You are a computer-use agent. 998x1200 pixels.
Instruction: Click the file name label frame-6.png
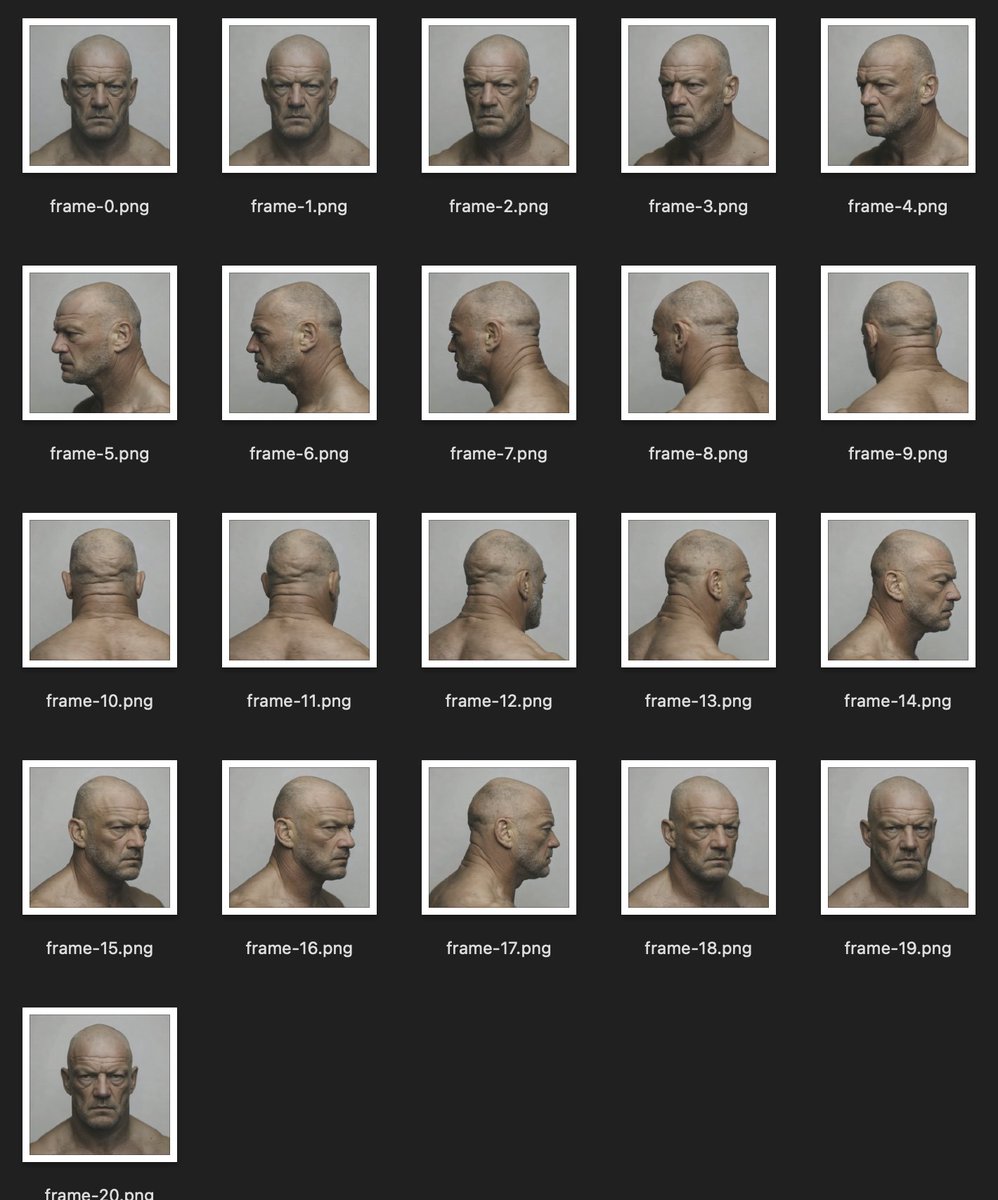pos(299,454)
